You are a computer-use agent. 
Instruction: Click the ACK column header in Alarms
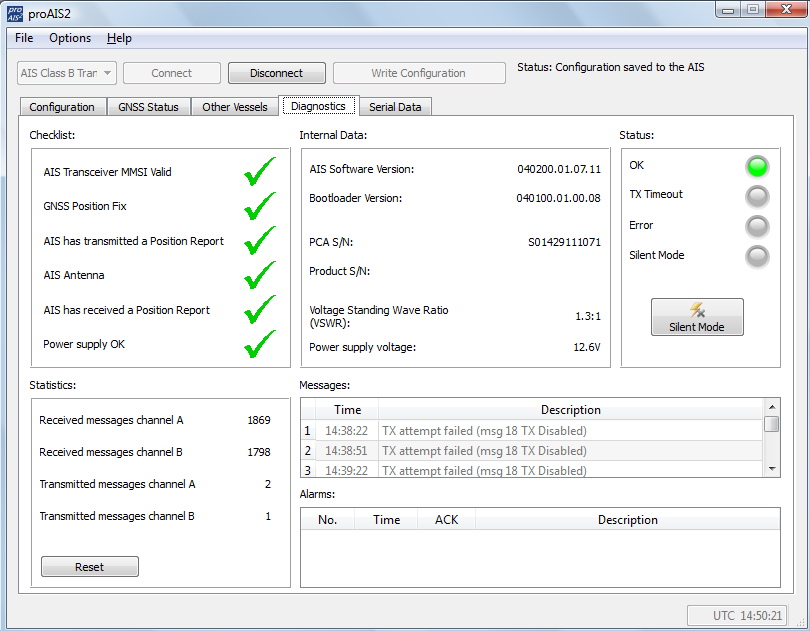(x=446, y=520)
